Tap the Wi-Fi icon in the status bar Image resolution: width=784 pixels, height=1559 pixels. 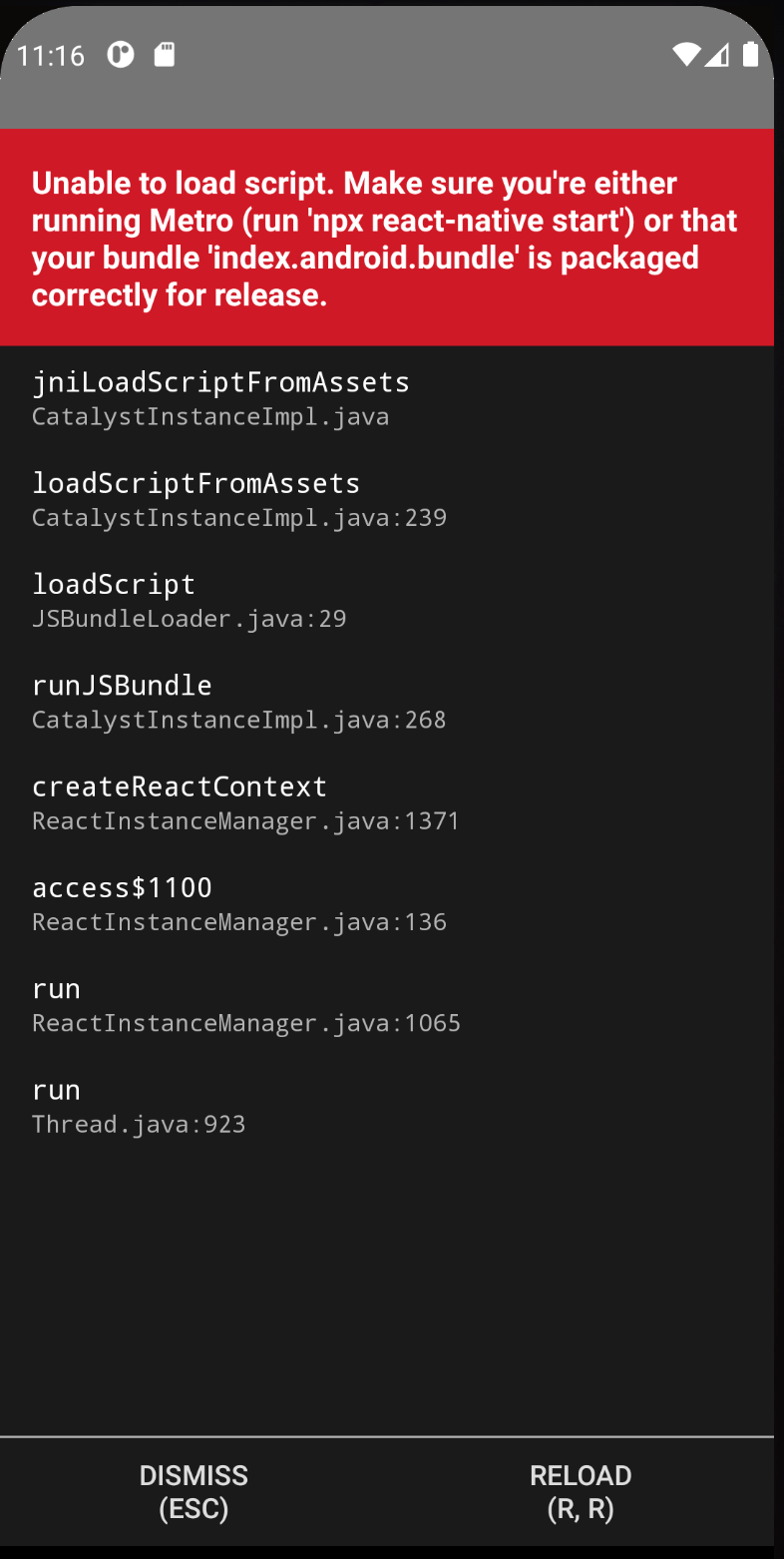pyautogui.click(x=687, y=56)
